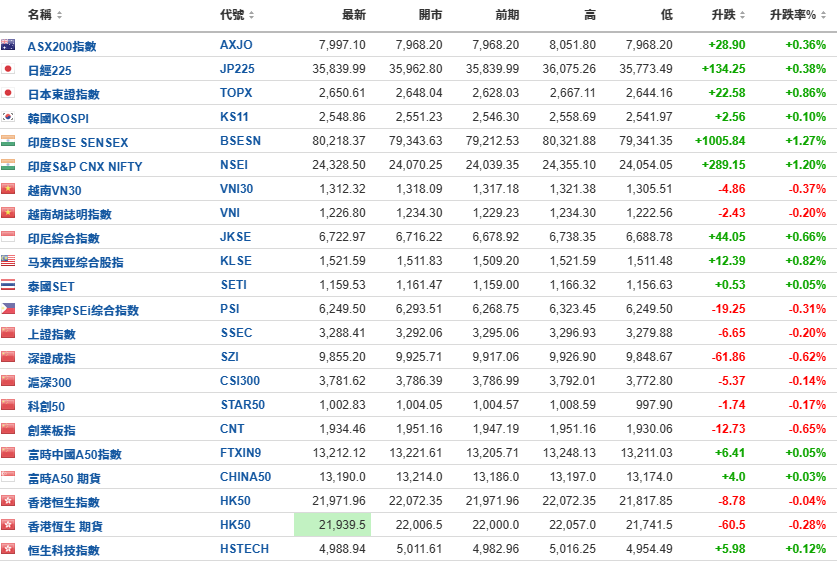Click the Indonesia flag beside 印尼綜合指數
The height and width of the screenshot is (564, 837).
[x=8, y=237]
